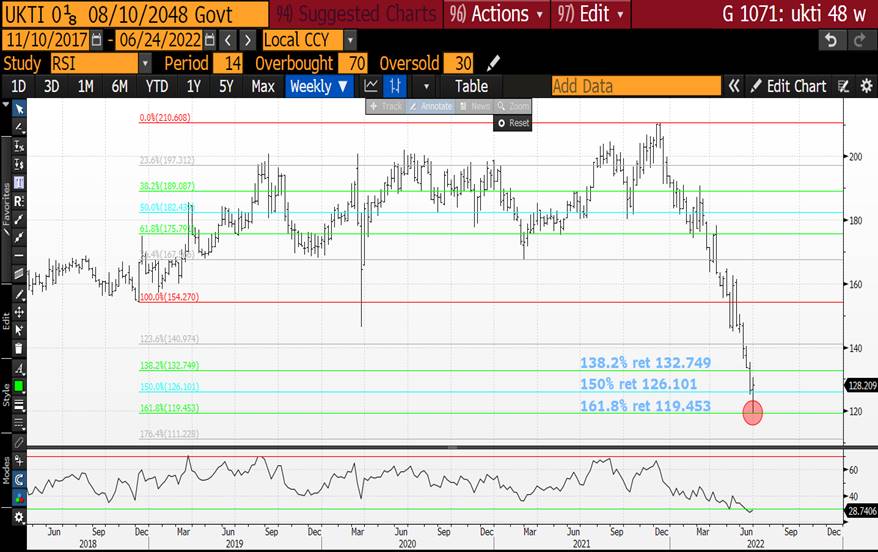Collapse the left toolbar triangle at top
The width and height of the screenshot is (878, 552).
click(x=6, y=104)
